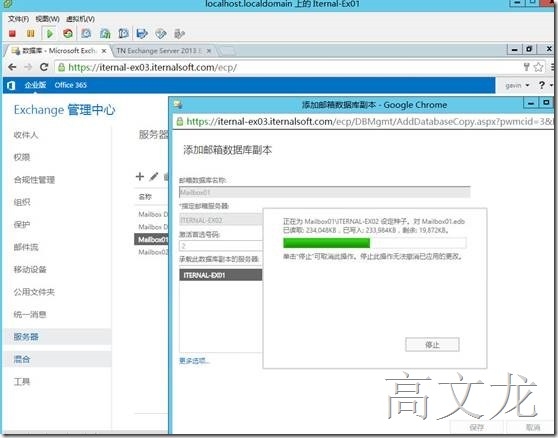Select ITERNAL-EX01 in the server list

click(221, 275)
